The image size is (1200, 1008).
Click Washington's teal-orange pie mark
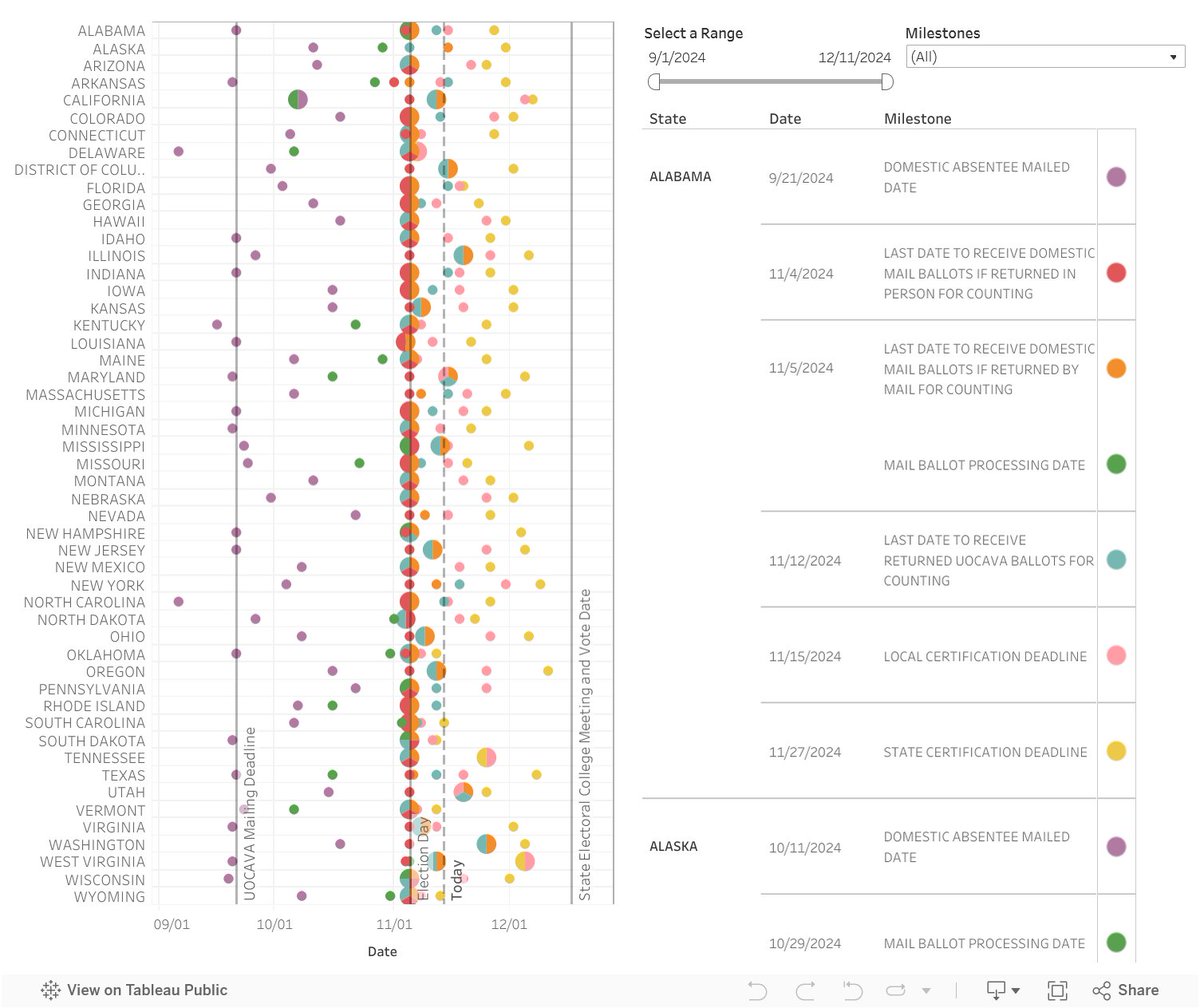487,844
